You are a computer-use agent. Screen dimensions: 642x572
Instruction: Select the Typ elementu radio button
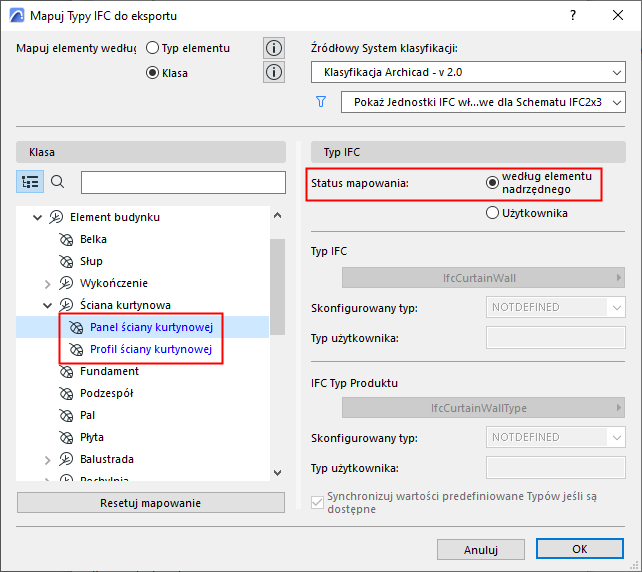click(152, 48)
